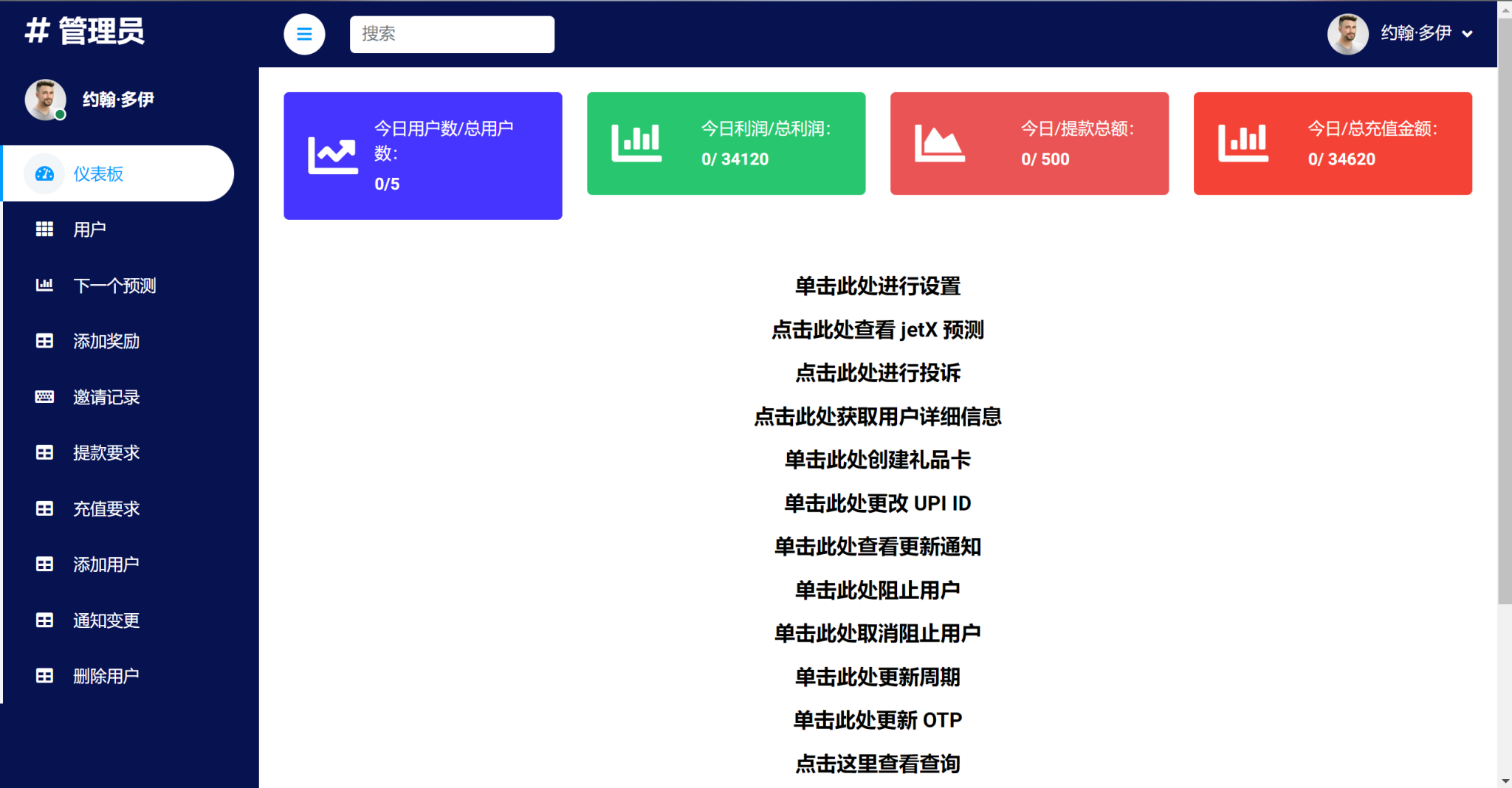Click the bar chart icon beside 下一个预测
Screen dimensions: 1512x788
[44, 285]
